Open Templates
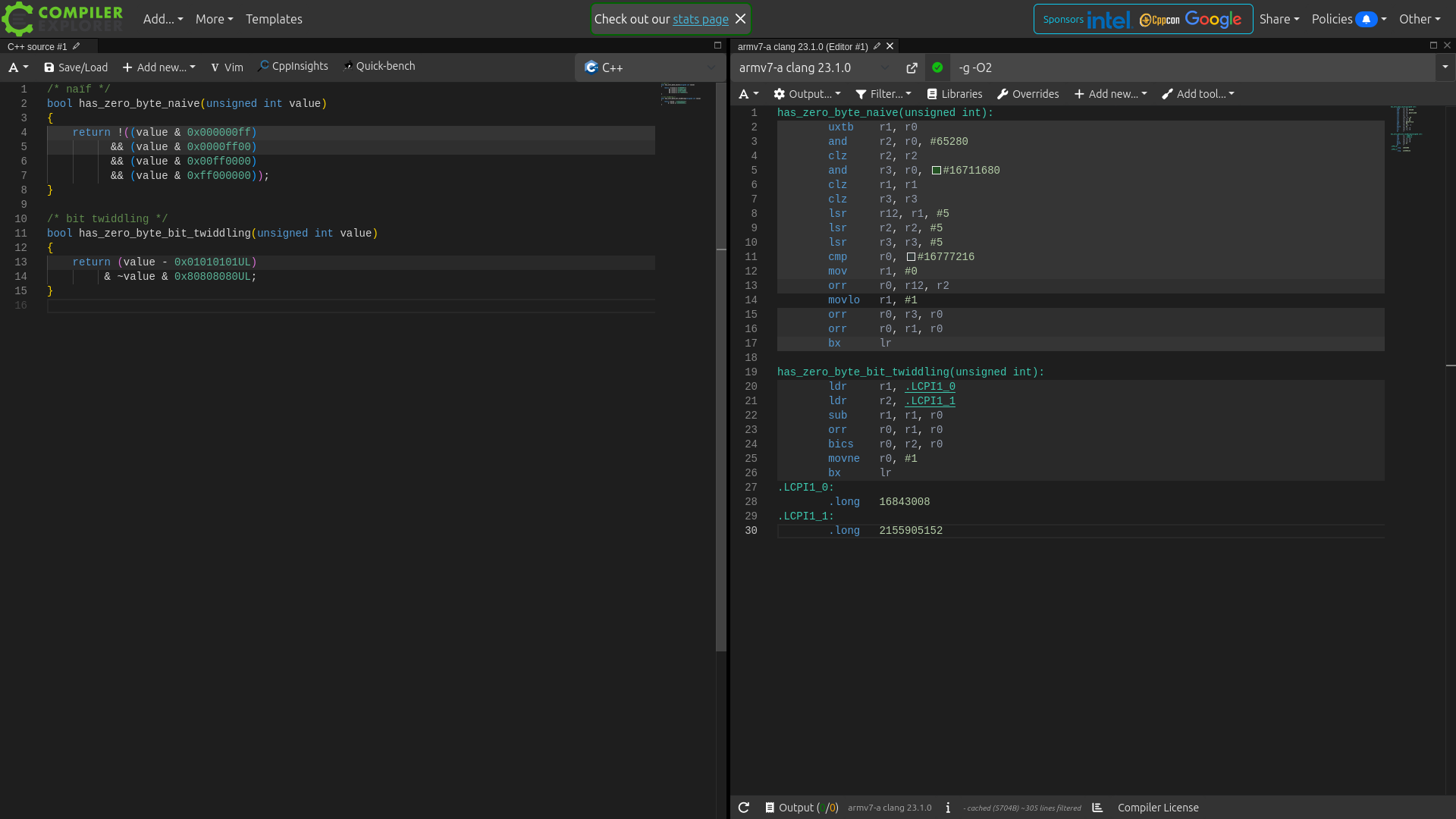The image size is (1456, 819). [274, 19]
